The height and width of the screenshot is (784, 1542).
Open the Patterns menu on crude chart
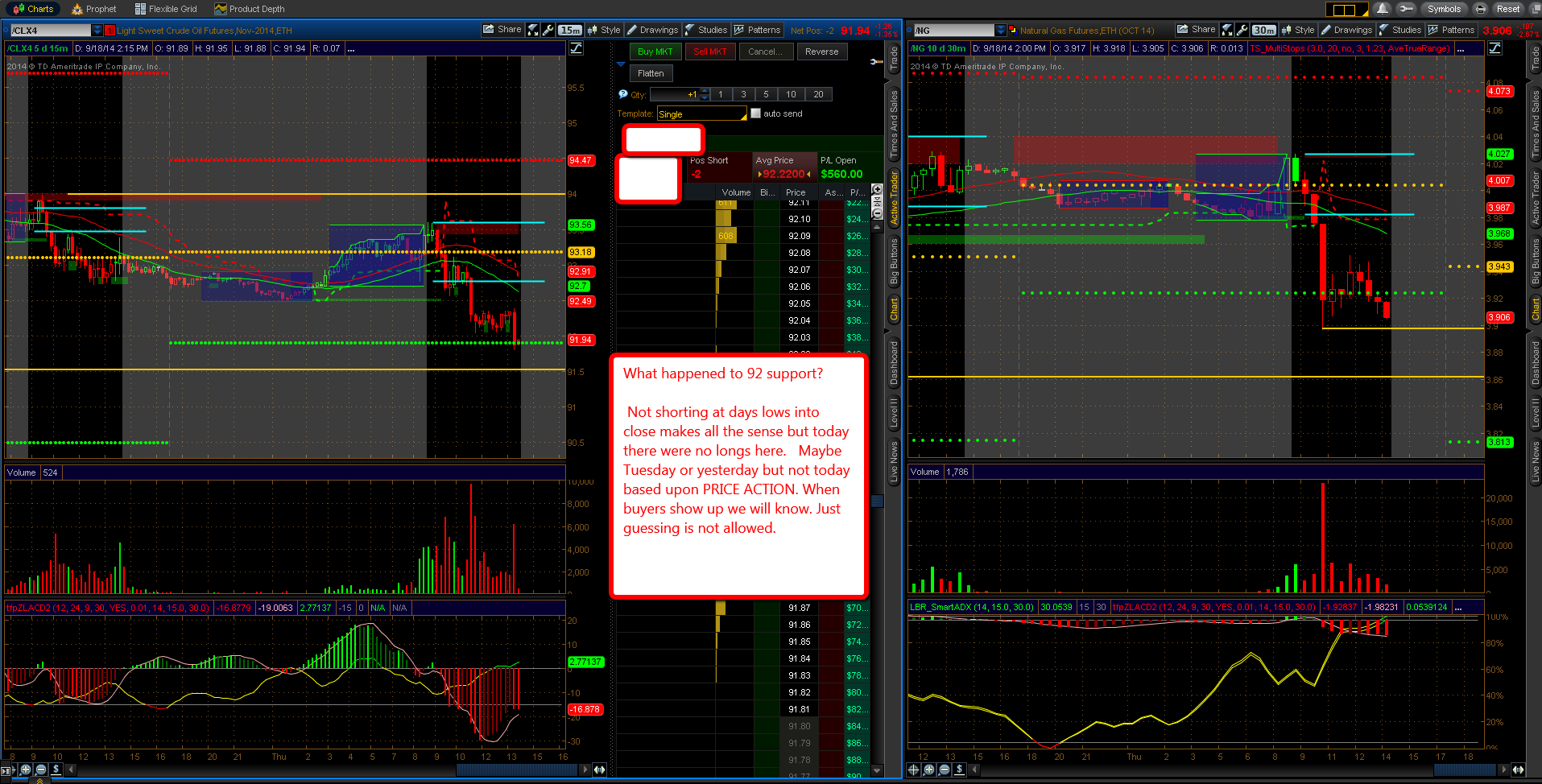[758, 30]
